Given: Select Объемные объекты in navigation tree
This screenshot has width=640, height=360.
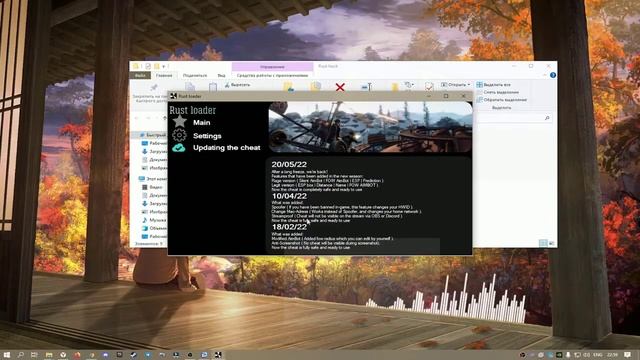Looking at the screenshot, I should pyautogui.click(x=154, y=228).
